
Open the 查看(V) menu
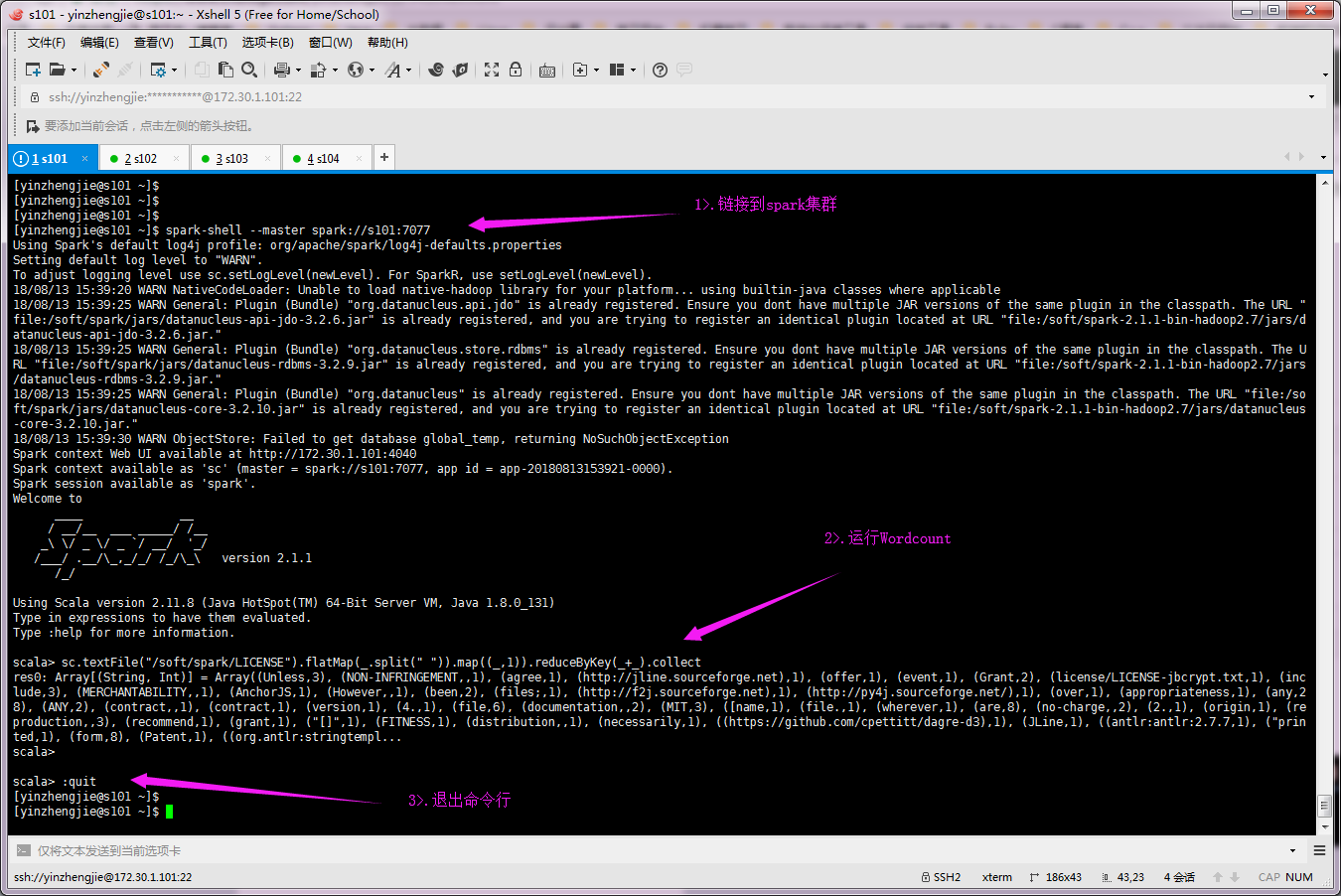pyautogui.click(x=154, y=43)
